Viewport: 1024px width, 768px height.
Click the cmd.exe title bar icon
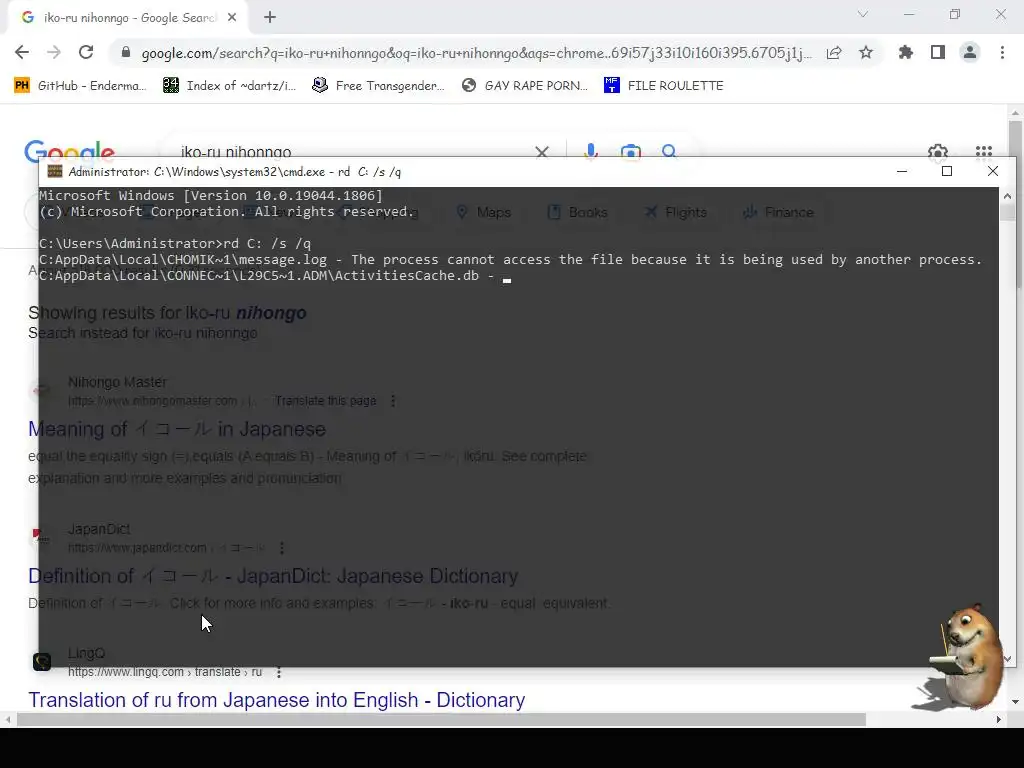pos(55,171)
